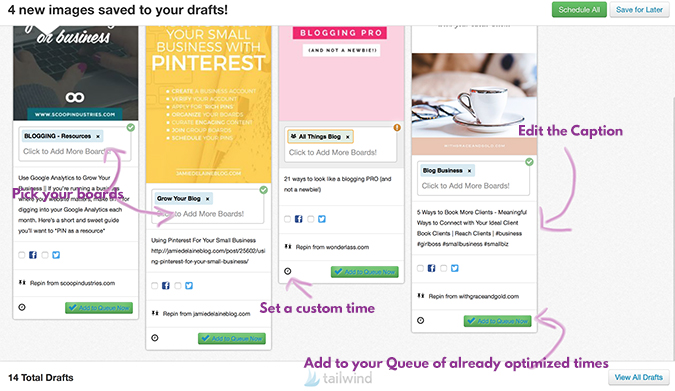Screen dimensions: 675x391
Task: Remove the Grow Your Blog board tag
Action: (x=207, y=199)
